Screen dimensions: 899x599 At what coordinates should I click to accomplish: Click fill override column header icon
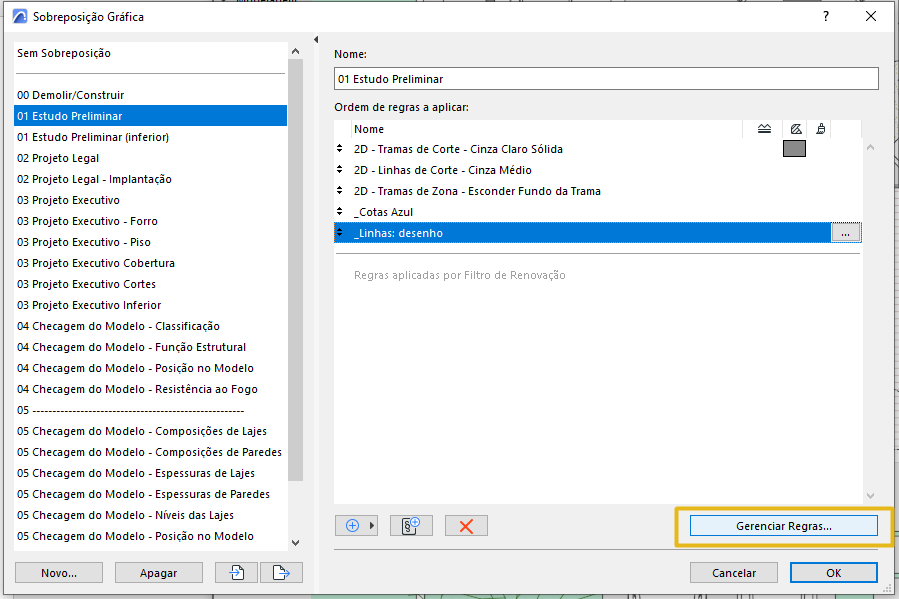[x=796, y=129]
